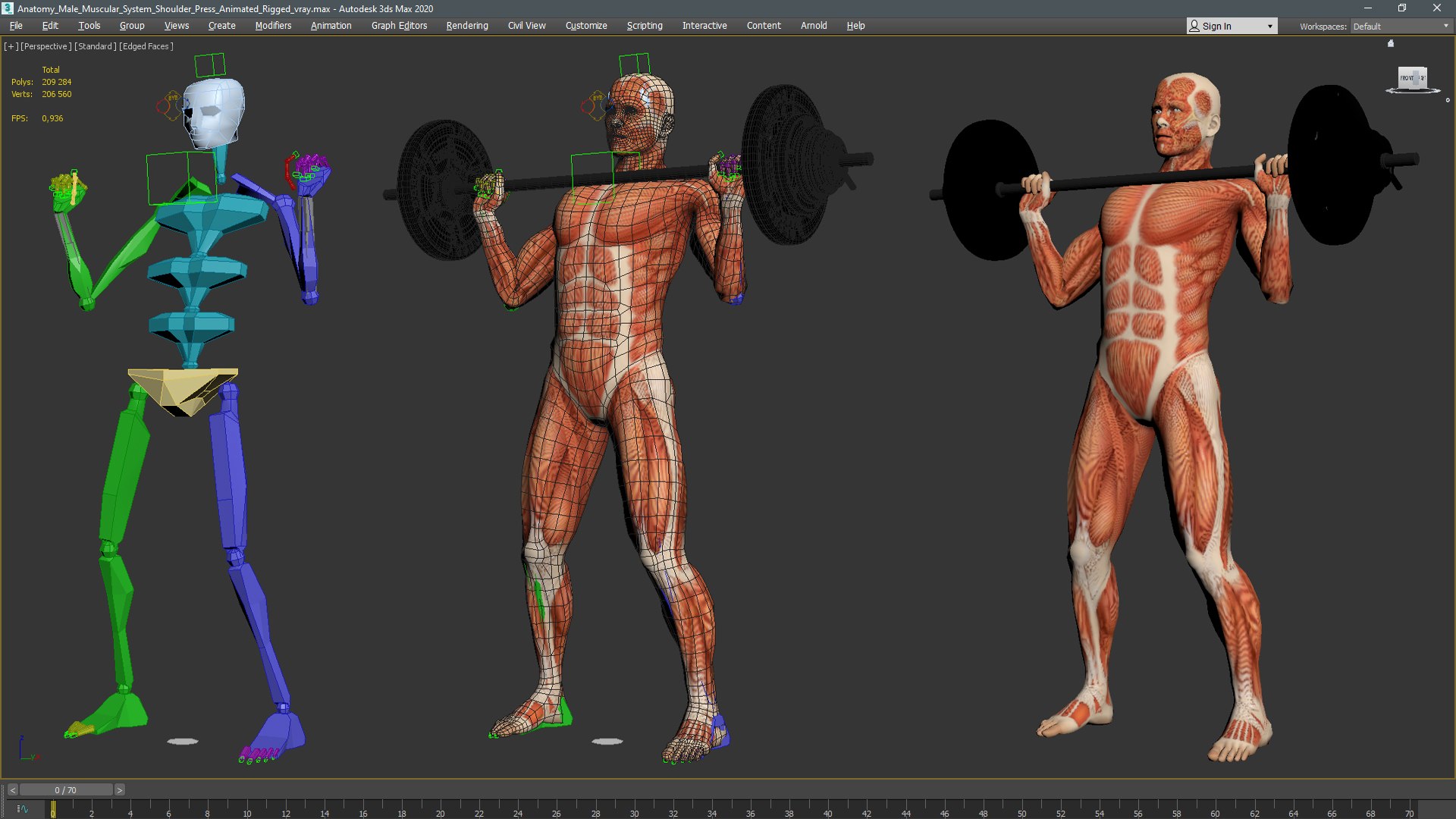Open the Arnold menu
The image size is (1456, 819).
click(x=814, y=26)
